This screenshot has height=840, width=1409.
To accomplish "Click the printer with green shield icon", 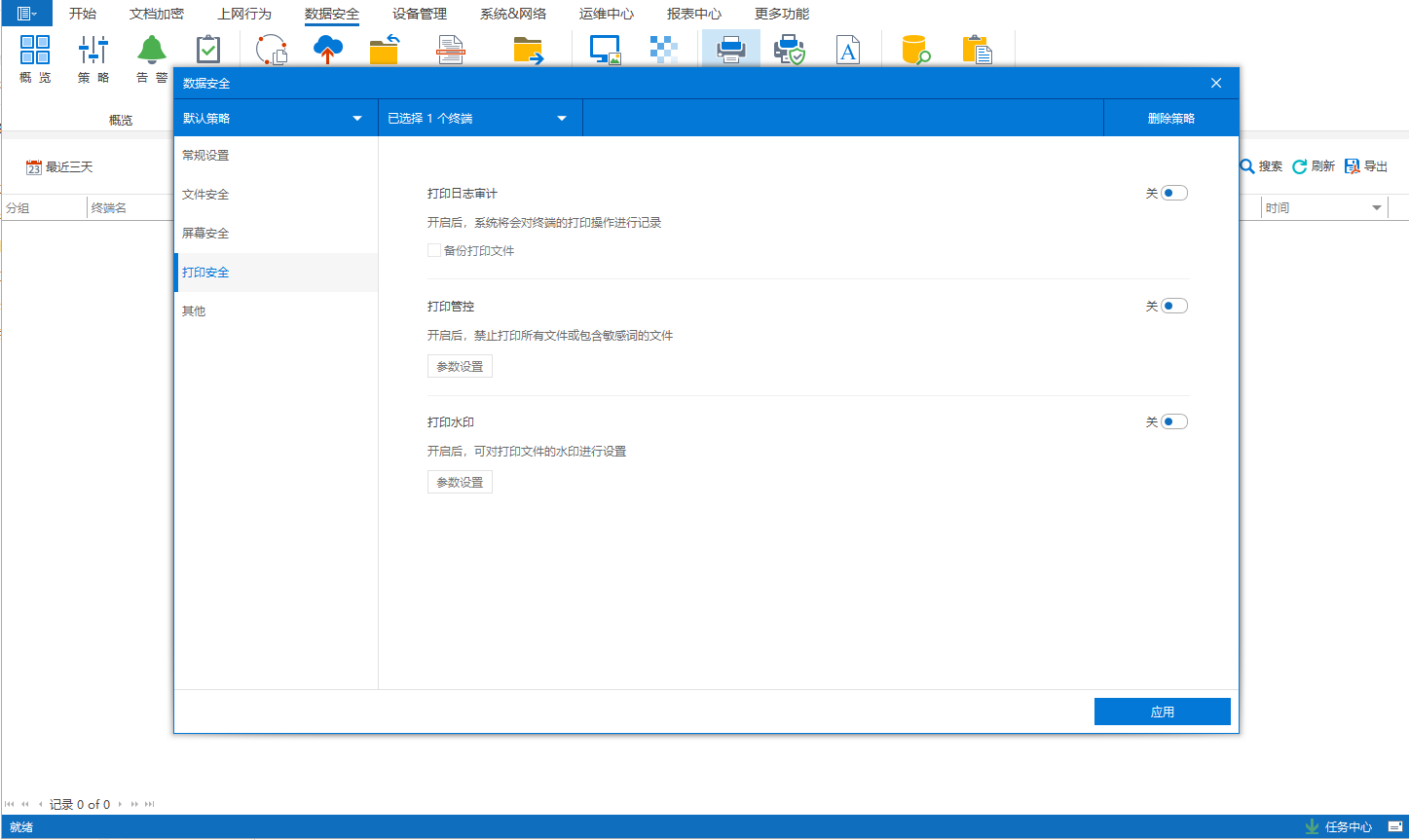I will click(789, 50).
